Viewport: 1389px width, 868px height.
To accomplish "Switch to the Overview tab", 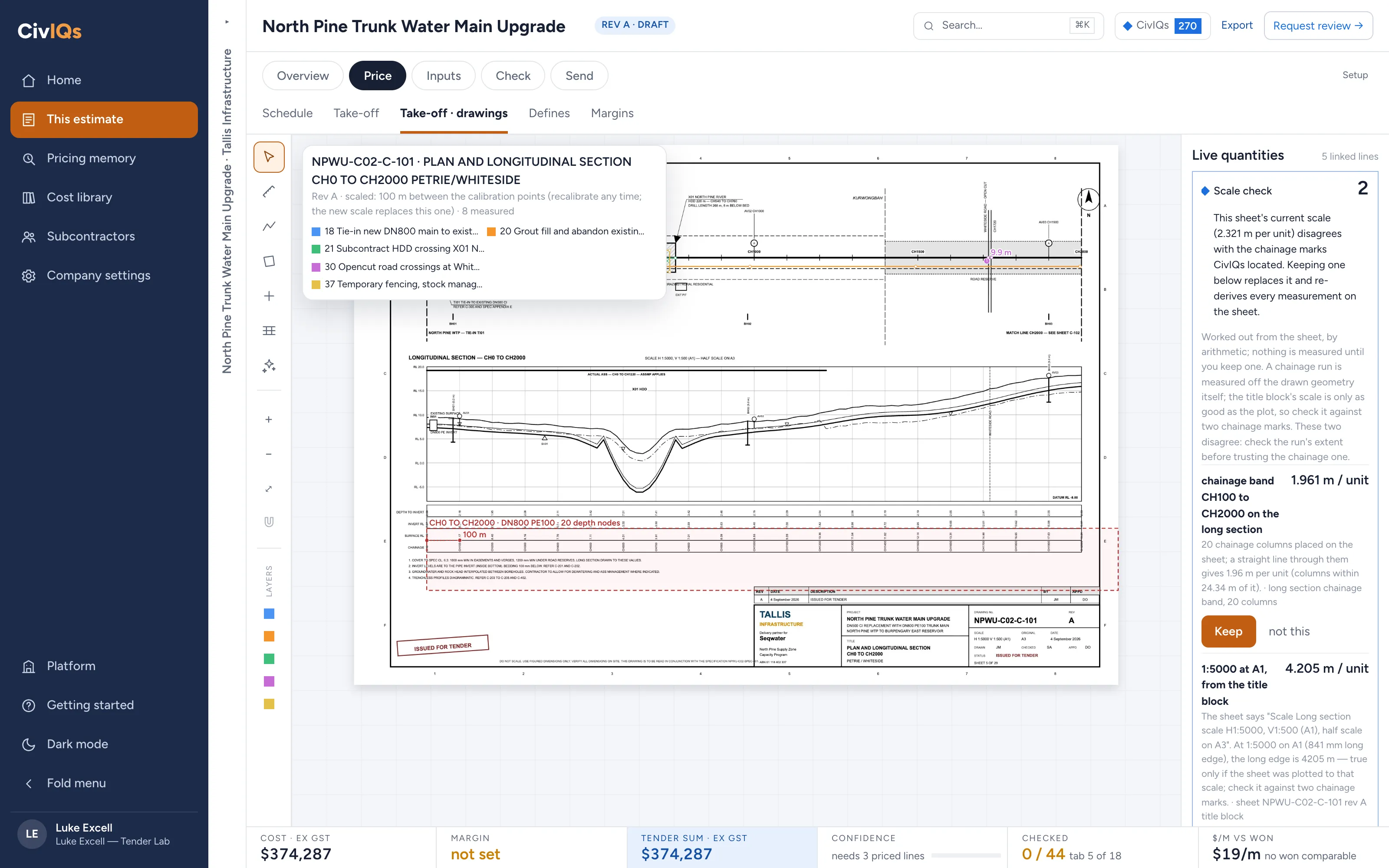I will pyautogui.click(x=303, y=76).
